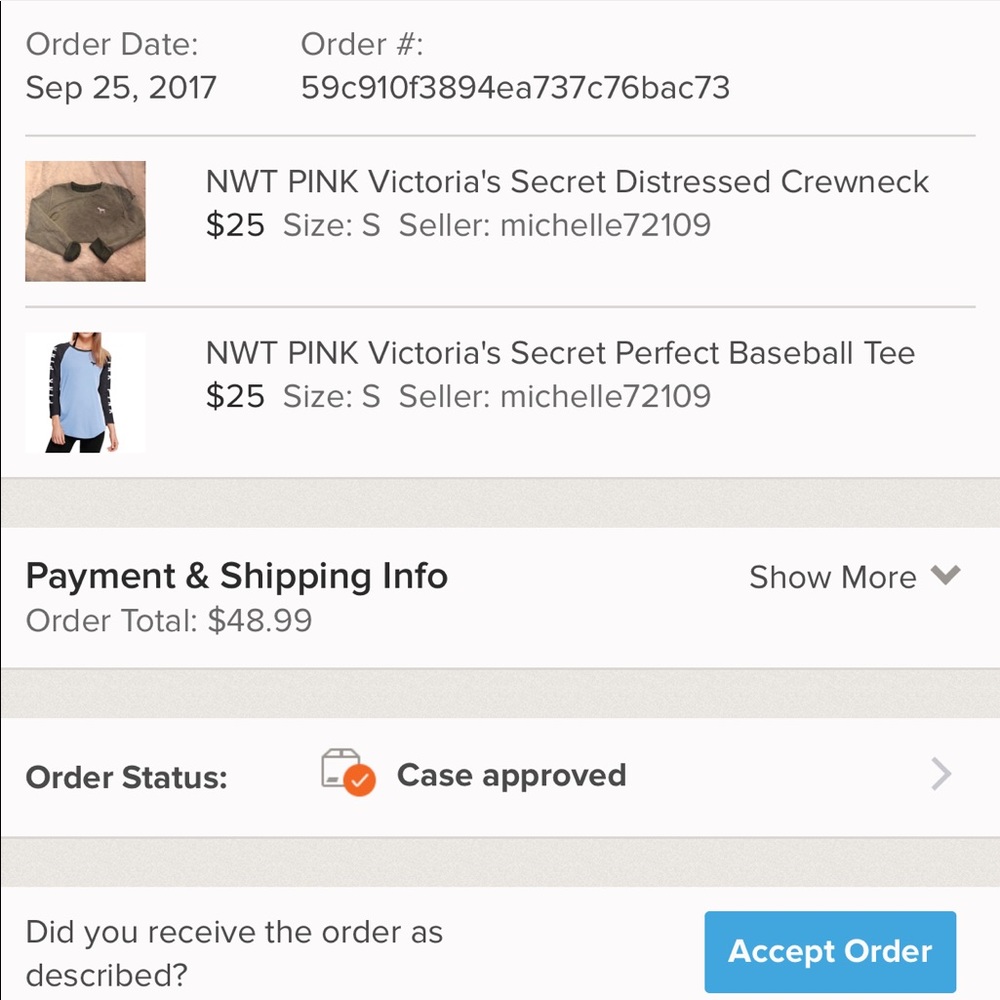Click the Show More link

coord(832,577)
